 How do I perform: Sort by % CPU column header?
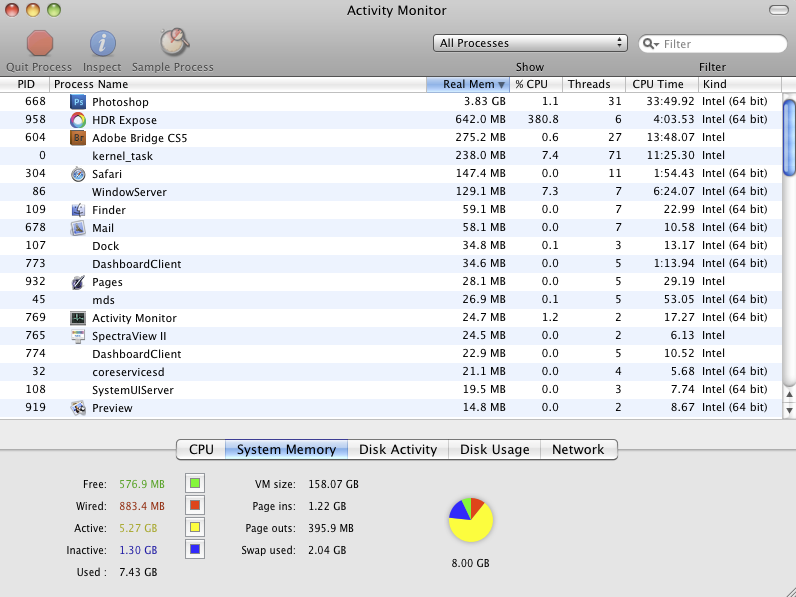[536, 84]
